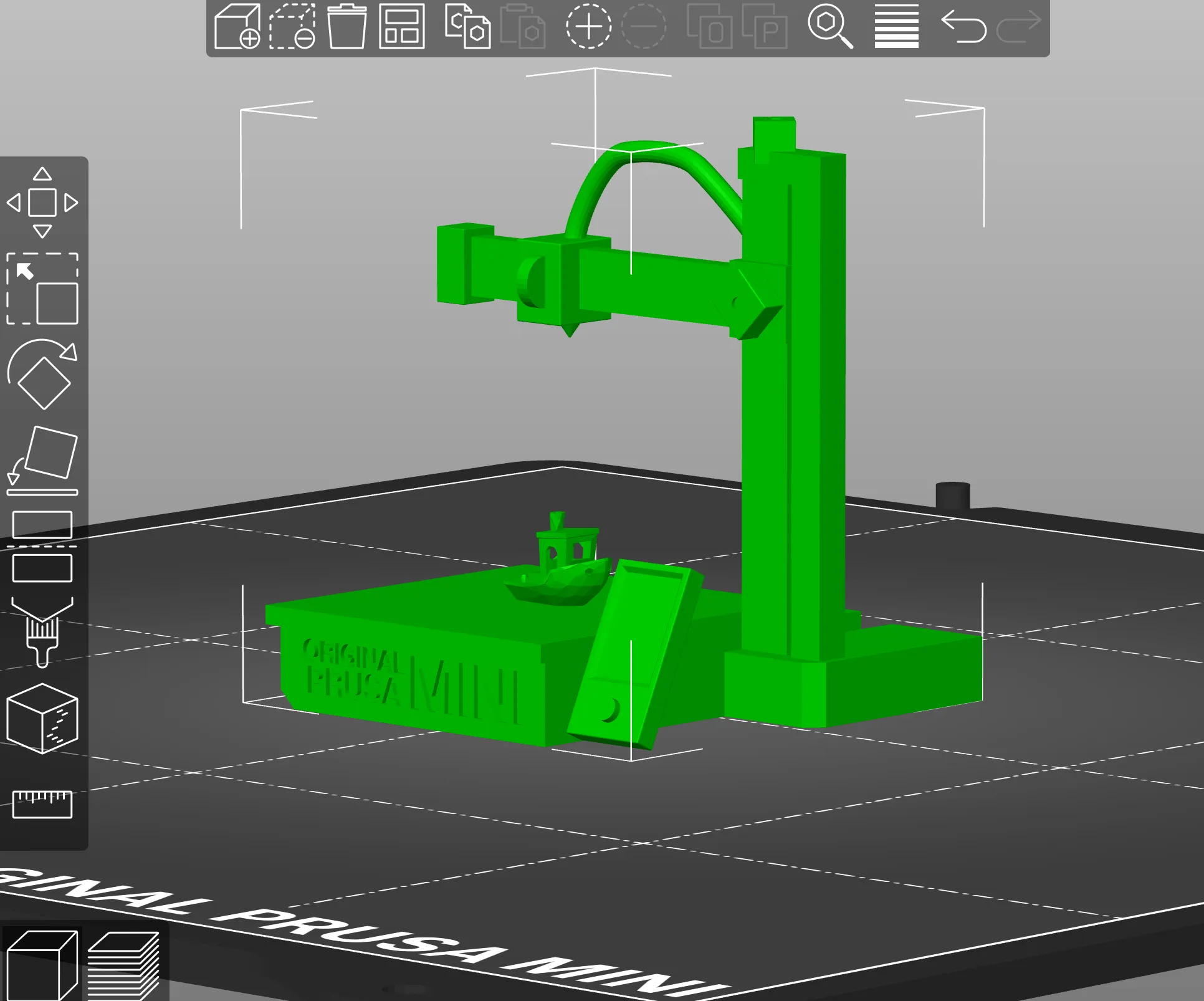This screenshot has height=1001, width=1204.
Task: Open the Seam painting cube tool
Action: pos(42,719)
